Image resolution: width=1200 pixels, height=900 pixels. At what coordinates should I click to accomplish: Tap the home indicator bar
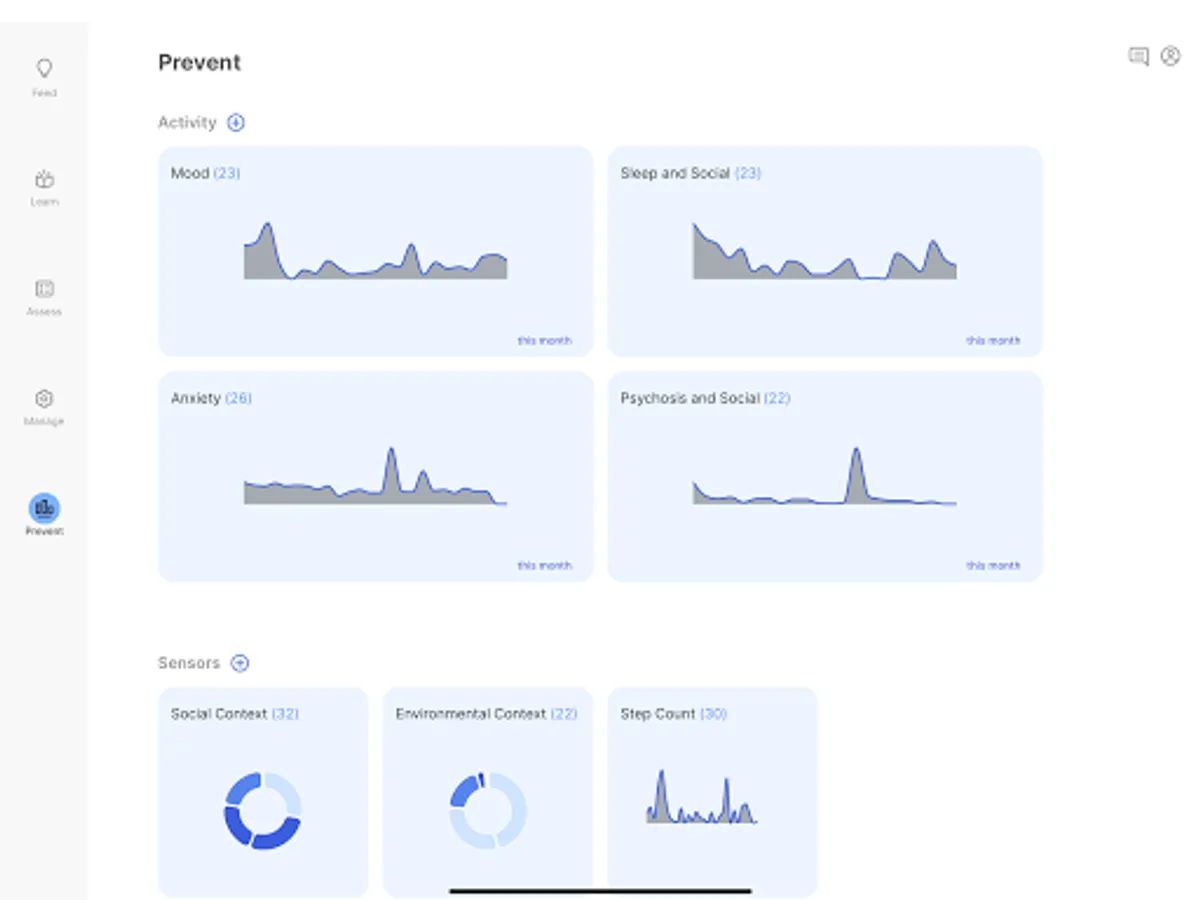600,890
